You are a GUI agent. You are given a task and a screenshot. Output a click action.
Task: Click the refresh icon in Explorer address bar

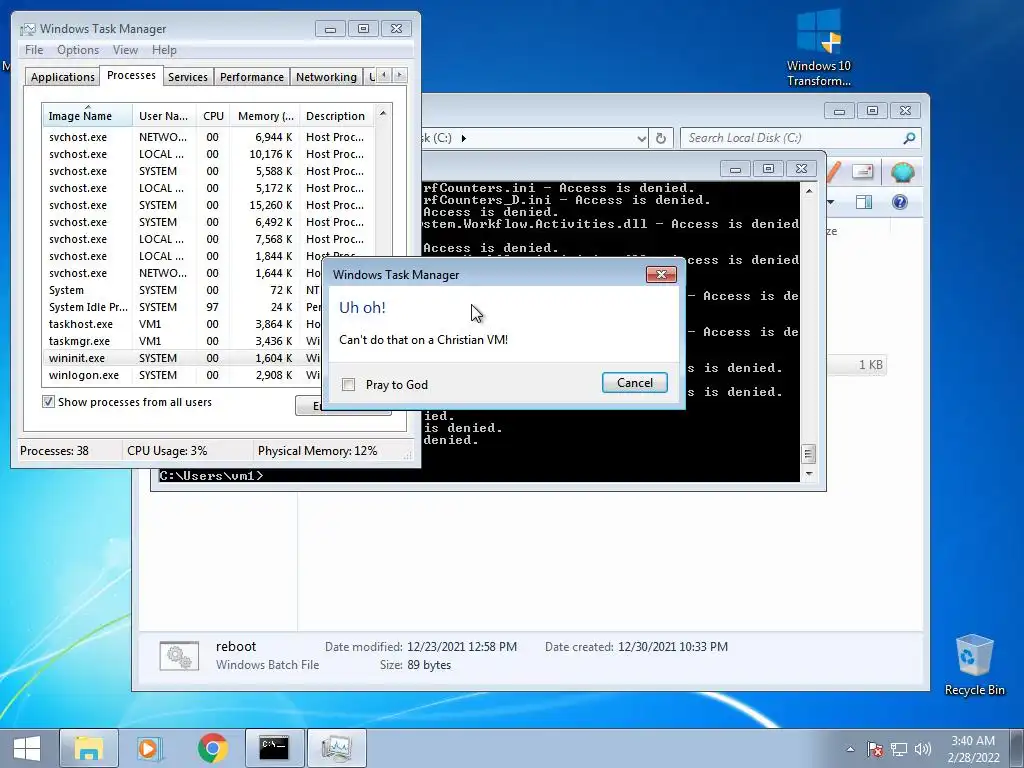661,138
